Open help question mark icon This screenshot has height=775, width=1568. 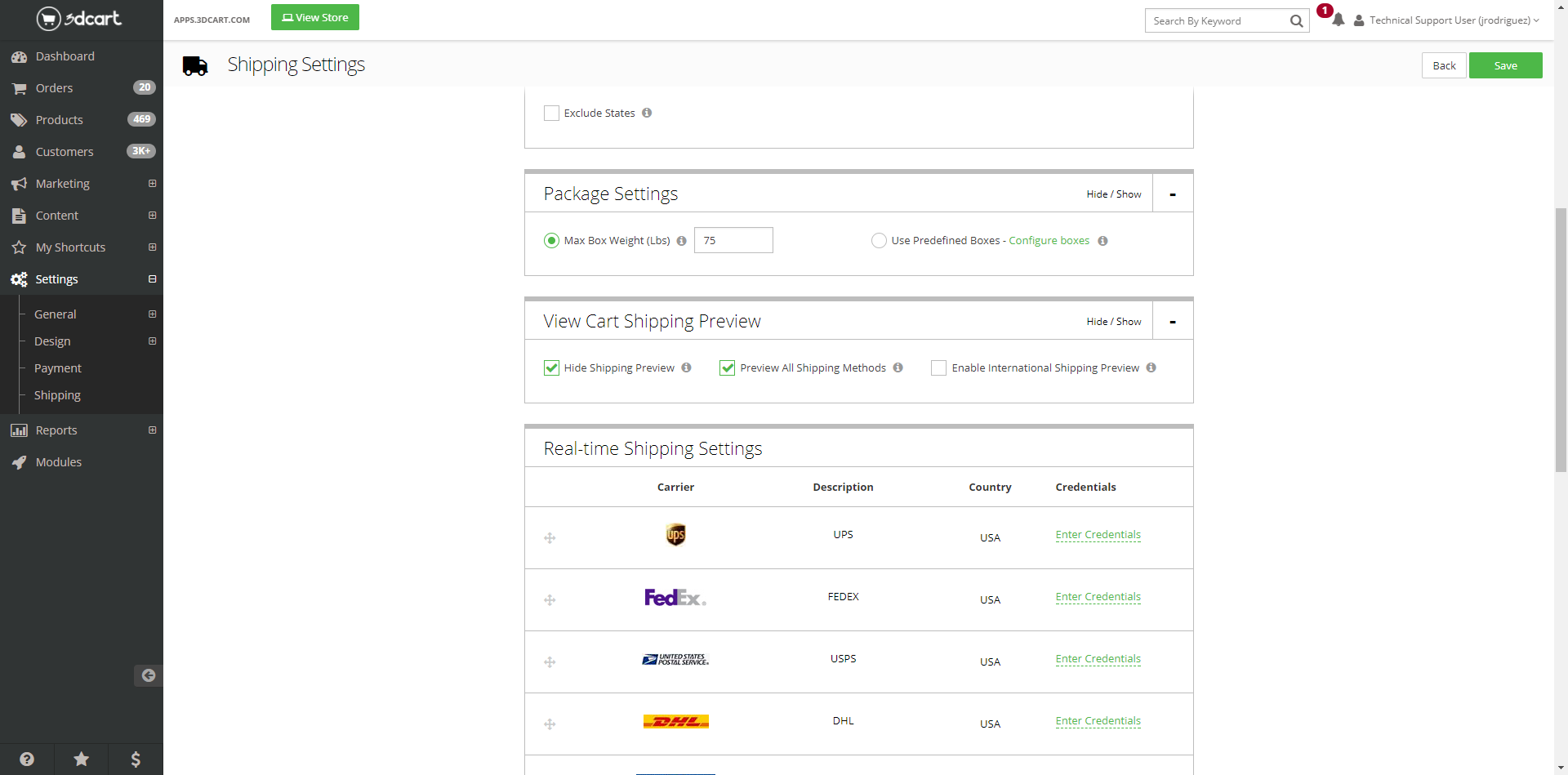[x=27, y=759]
